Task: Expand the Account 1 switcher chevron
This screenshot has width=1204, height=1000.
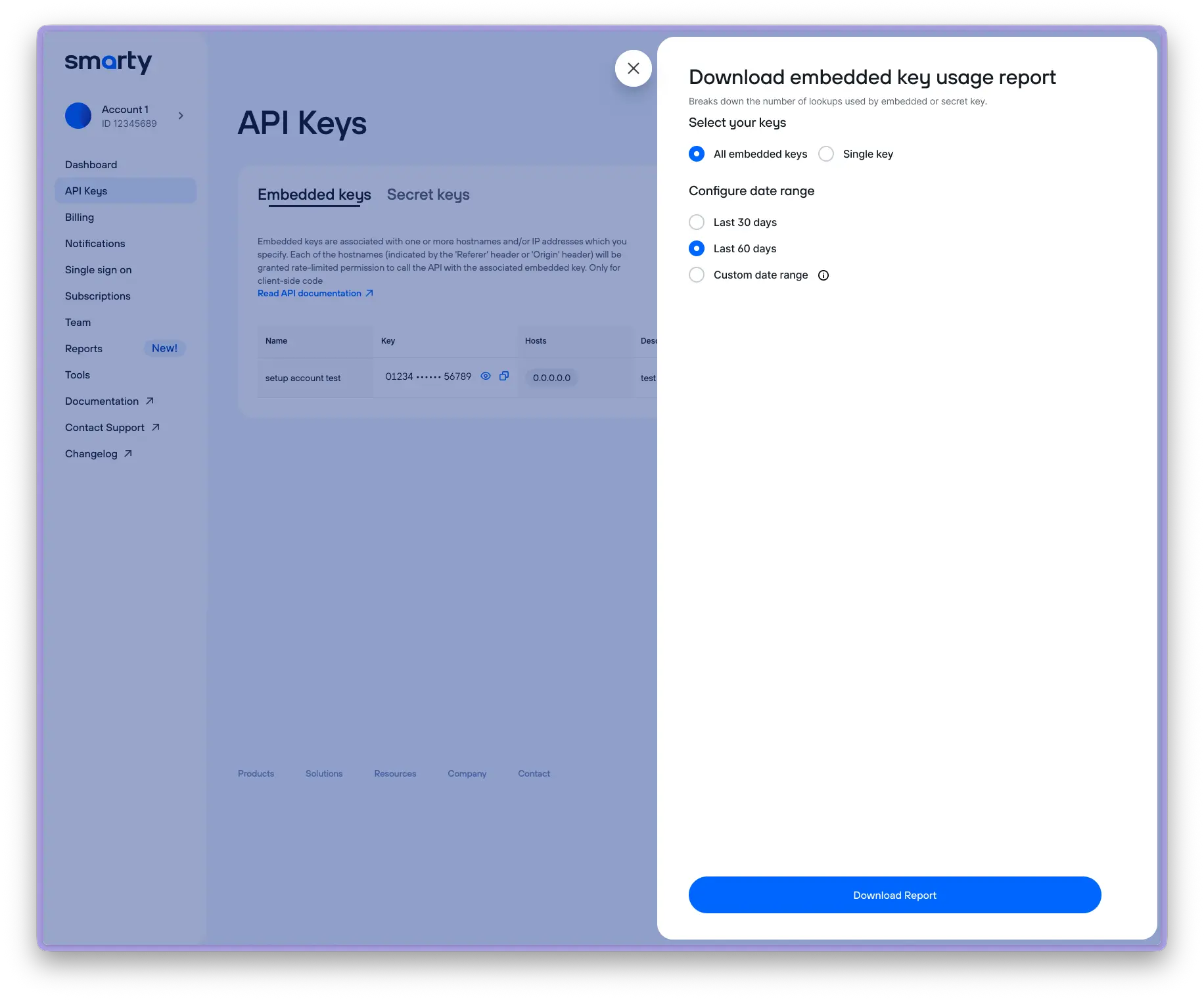Action: [x=181, y=116]
